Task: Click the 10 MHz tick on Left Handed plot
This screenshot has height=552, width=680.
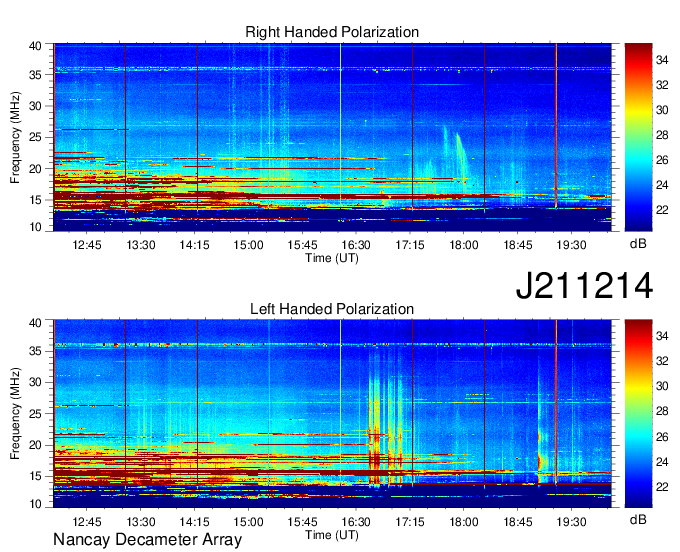Action: 35,503
